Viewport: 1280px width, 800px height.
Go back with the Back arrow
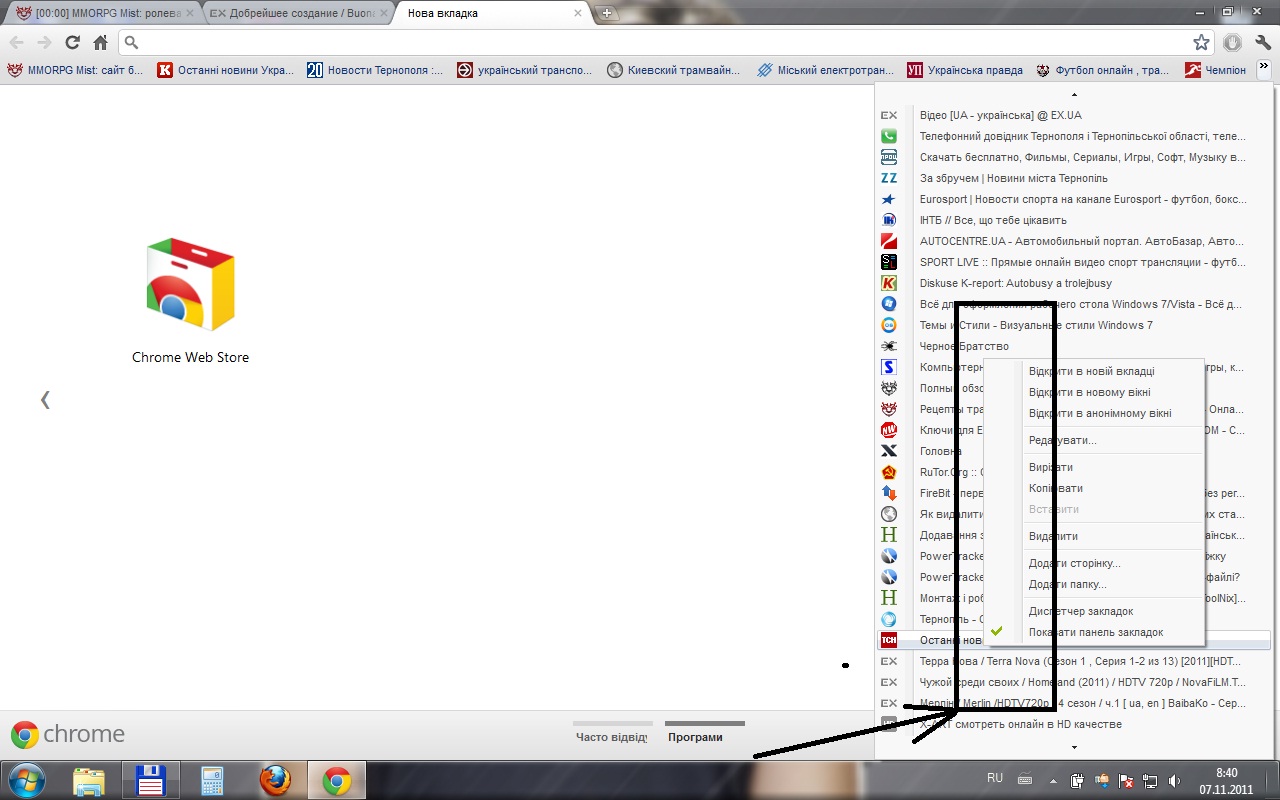click(17, 43)
